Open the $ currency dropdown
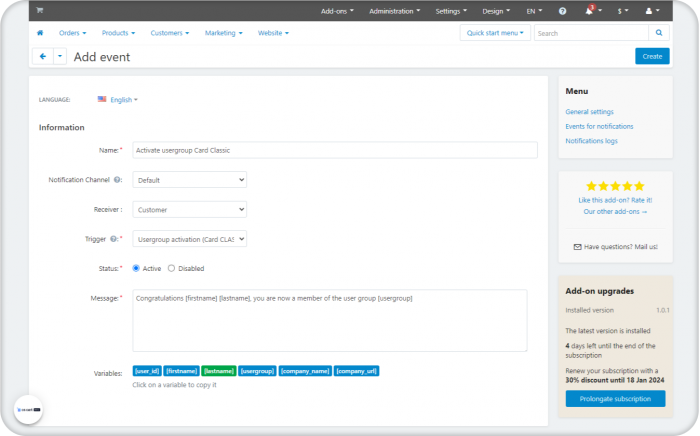 pos(623,11)
